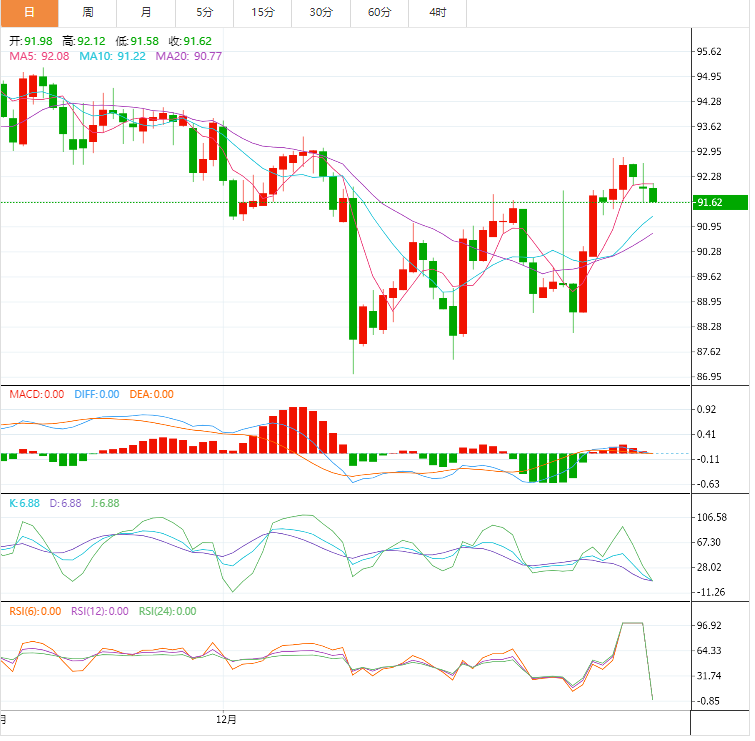The width and height of the screenshot is (755, 741).
Task: Open the 5分 timeframe tab
Action: (x=204, y=13)
